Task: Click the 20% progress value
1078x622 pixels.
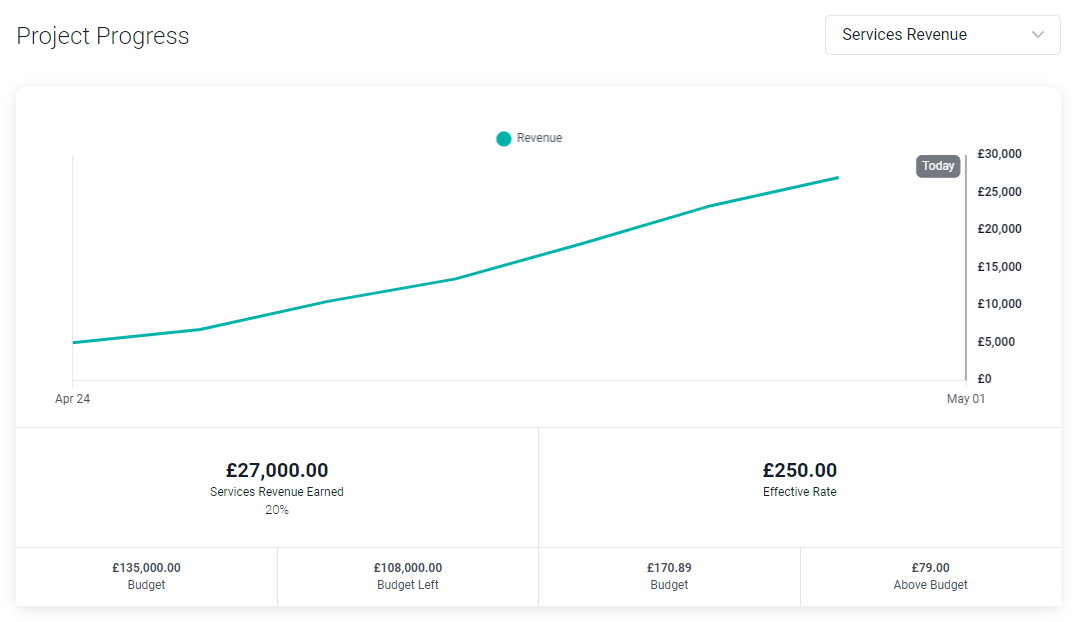Action: pos(277,510)
